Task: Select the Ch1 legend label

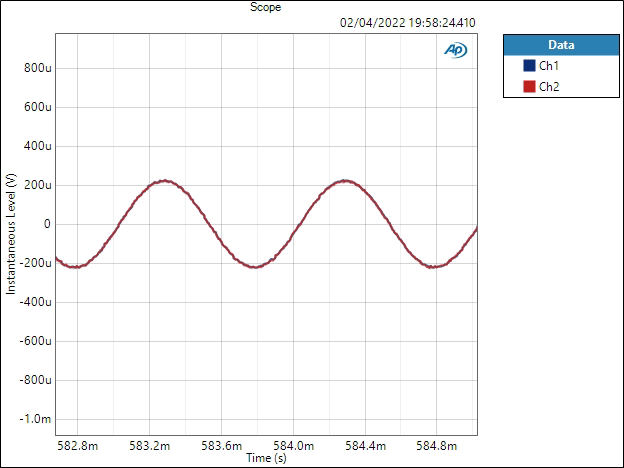Action: (549, 66)
